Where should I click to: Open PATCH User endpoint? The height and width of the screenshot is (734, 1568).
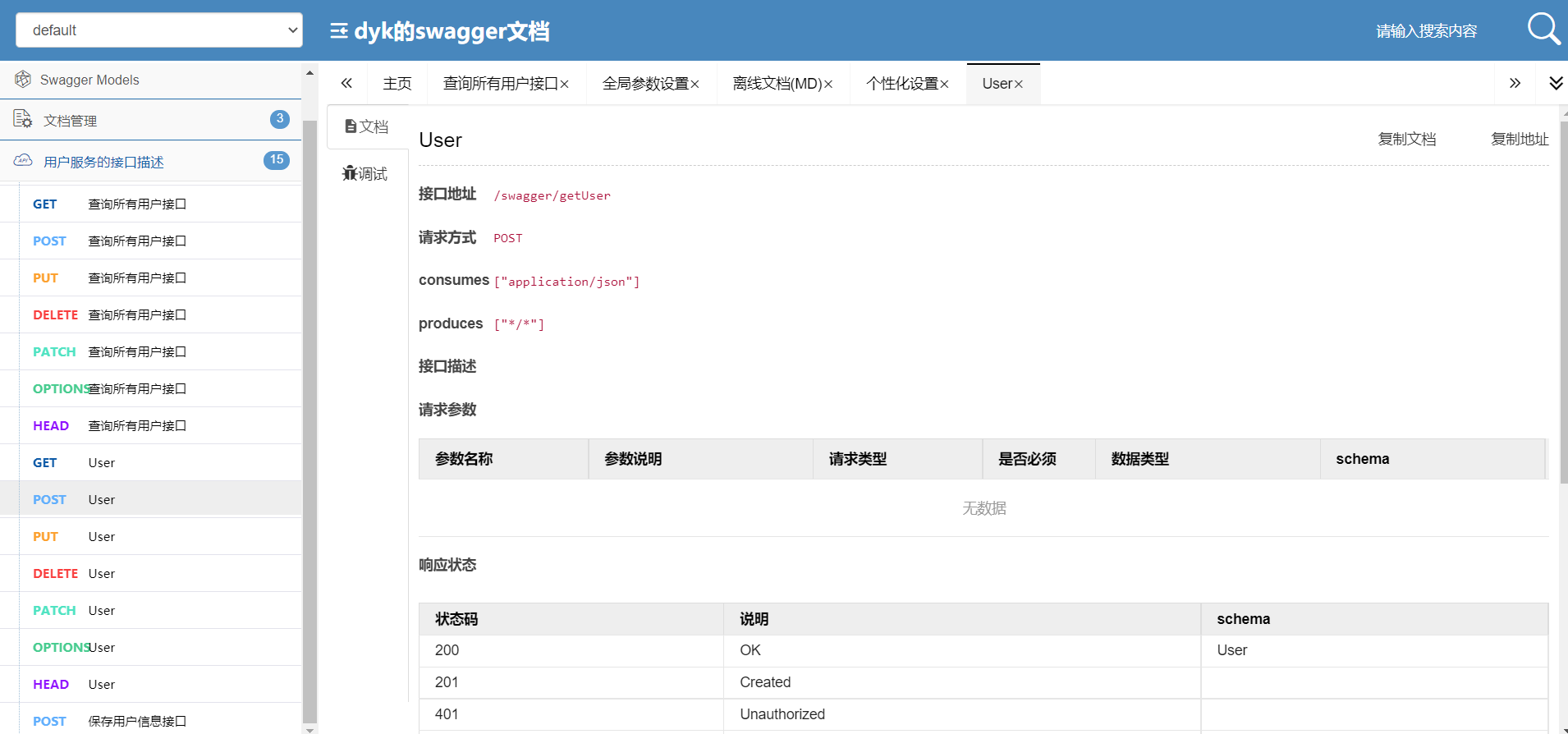click(151, 610)
